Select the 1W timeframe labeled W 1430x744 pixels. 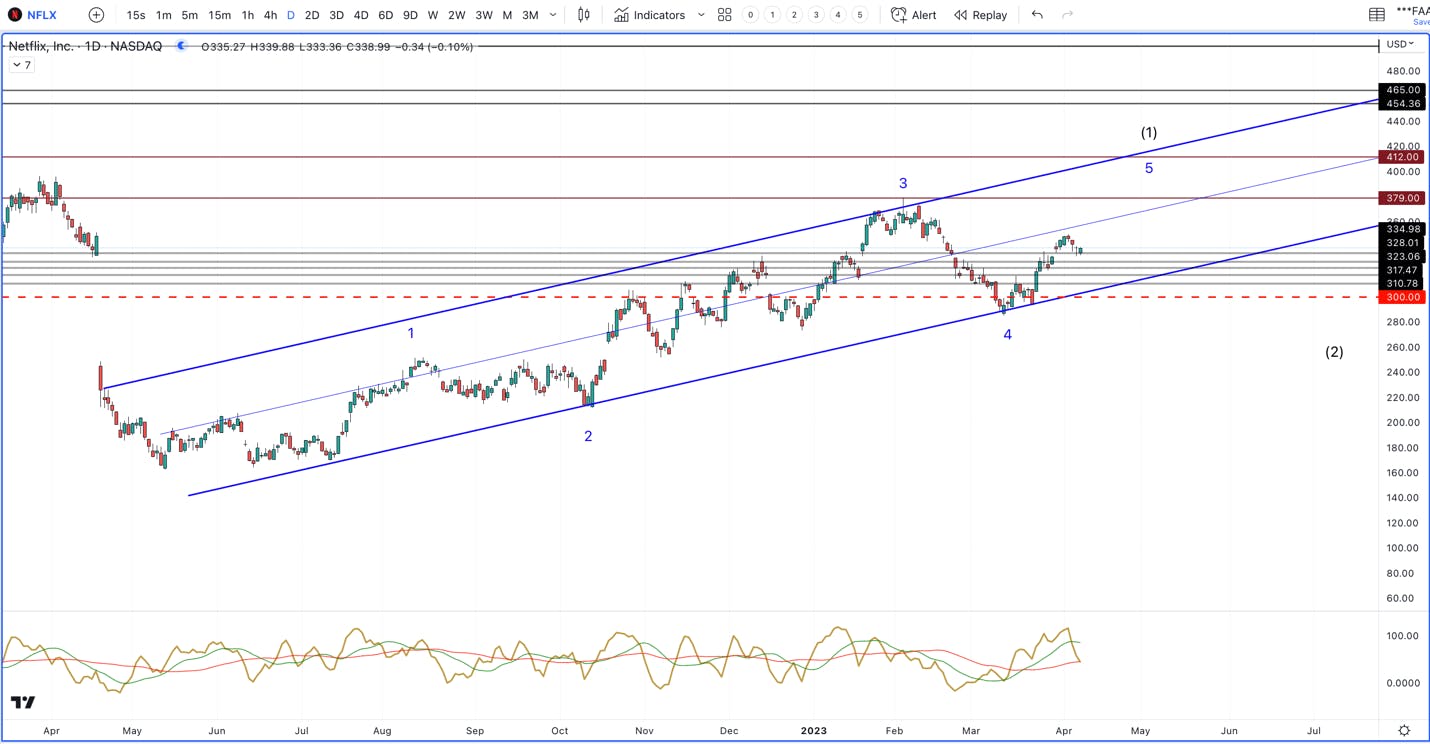point(432,15)
